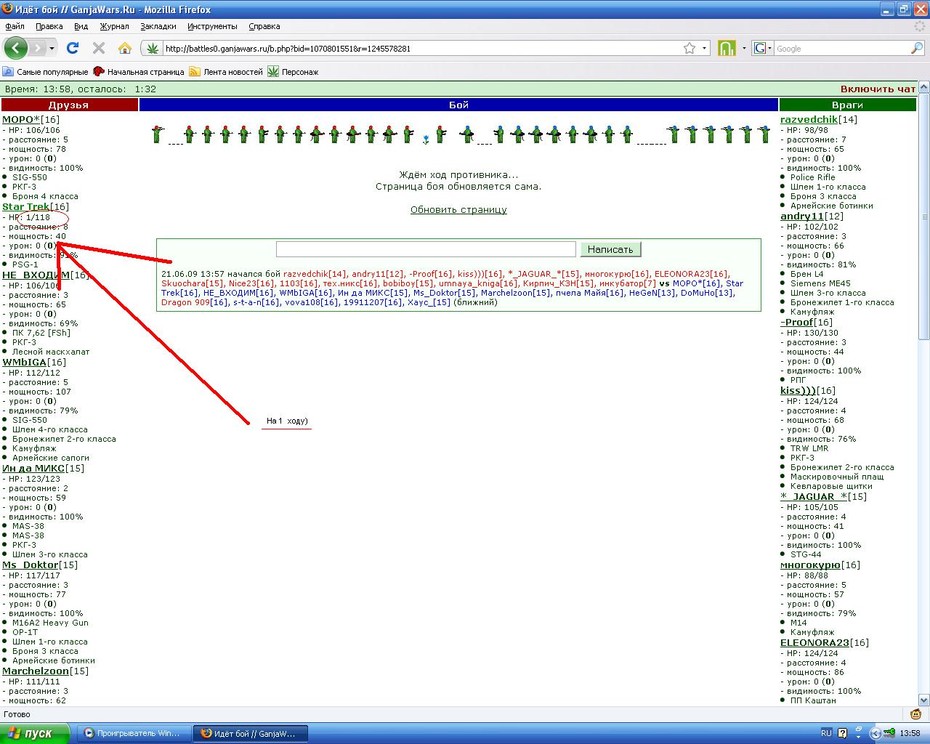Reload the page with the refresh icon
Screen dimensions: 930x744
tap(72, 48)
